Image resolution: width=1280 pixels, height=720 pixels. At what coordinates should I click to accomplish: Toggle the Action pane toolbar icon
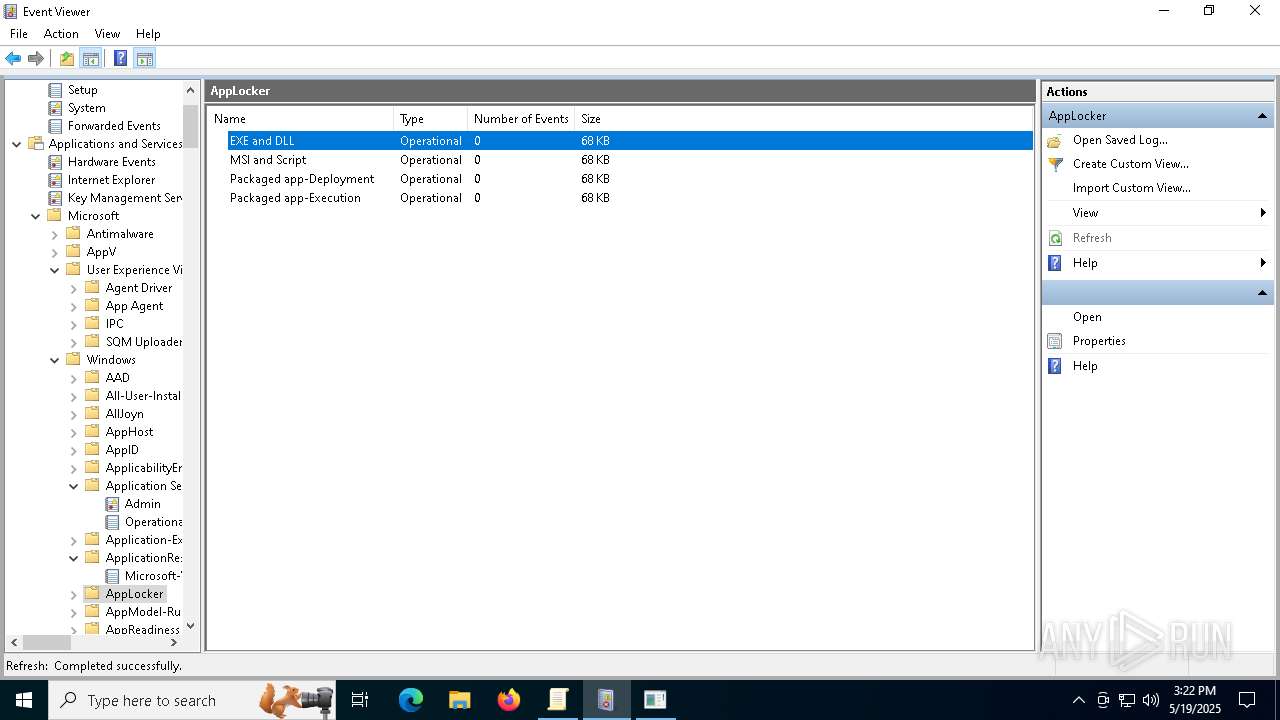click(145, 59)
